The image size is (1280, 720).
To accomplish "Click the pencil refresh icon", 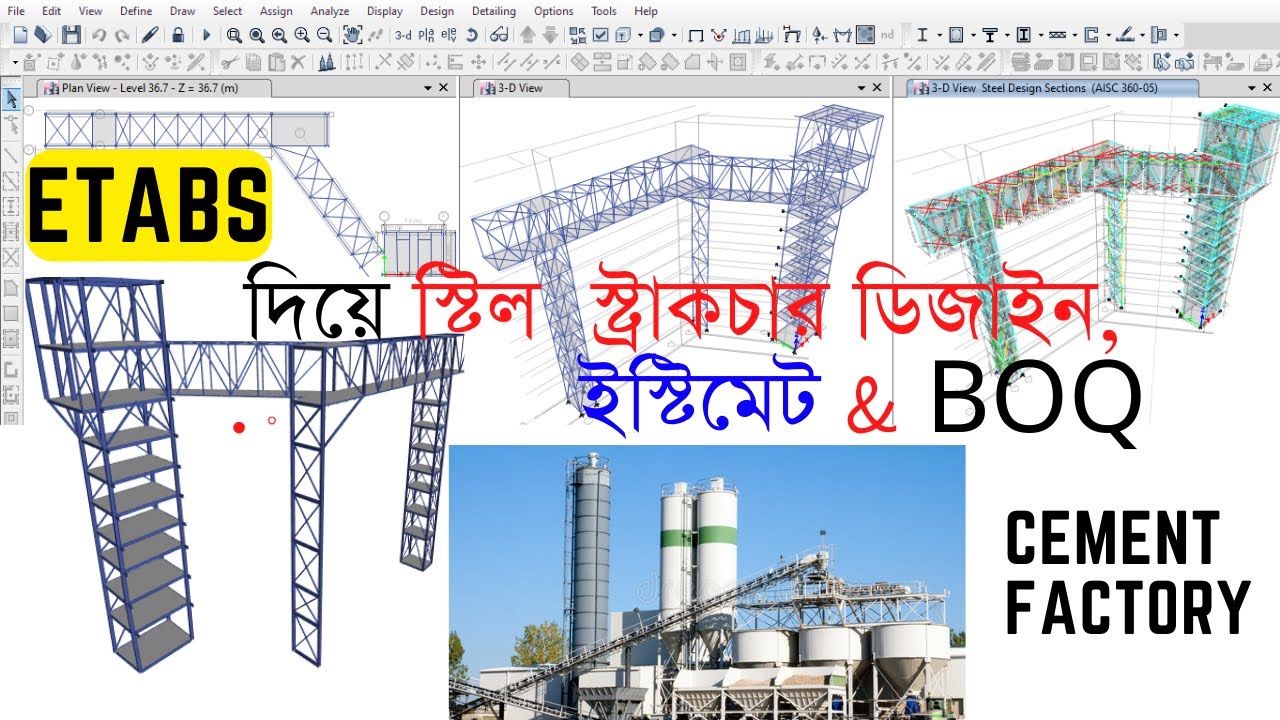I will click(150, 35).
